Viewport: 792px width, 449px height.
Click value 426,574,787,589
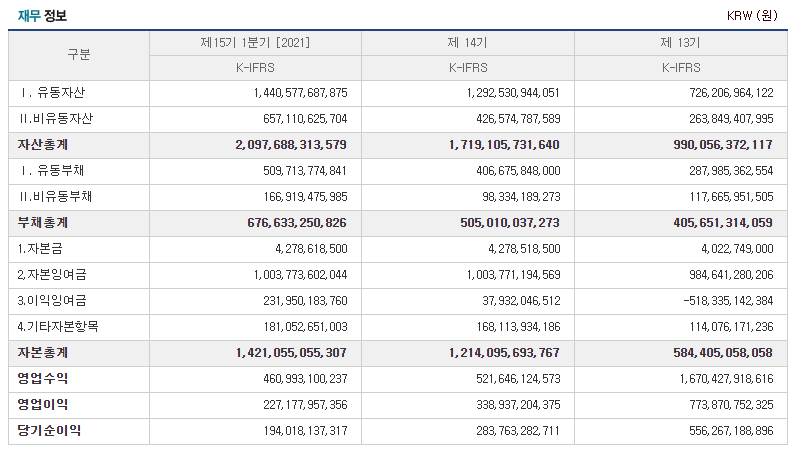point(518,119)
